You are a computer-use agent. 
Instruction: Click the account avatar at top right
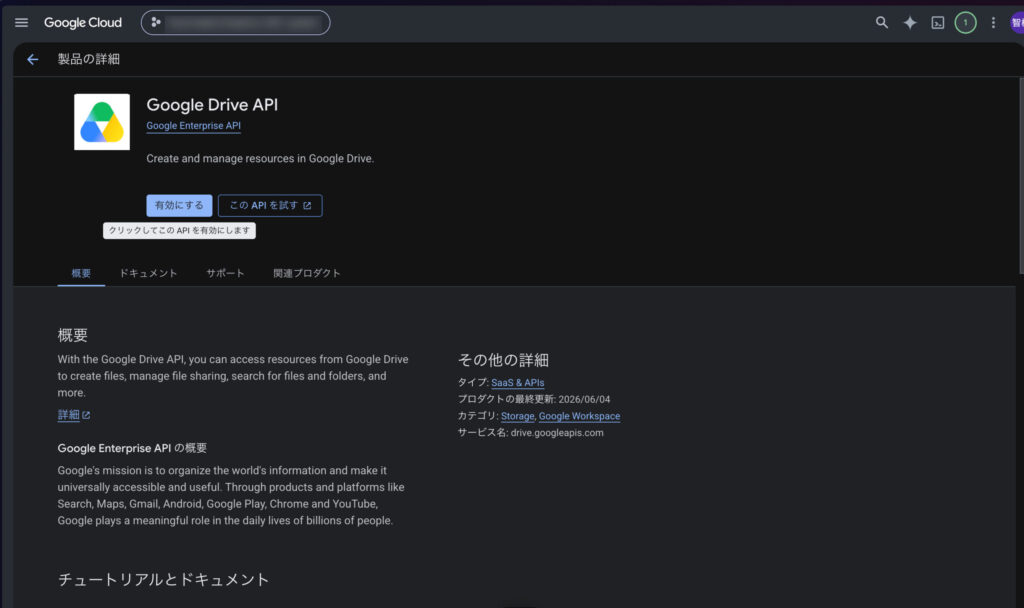pyautogui.click(x=1017, y=23)
